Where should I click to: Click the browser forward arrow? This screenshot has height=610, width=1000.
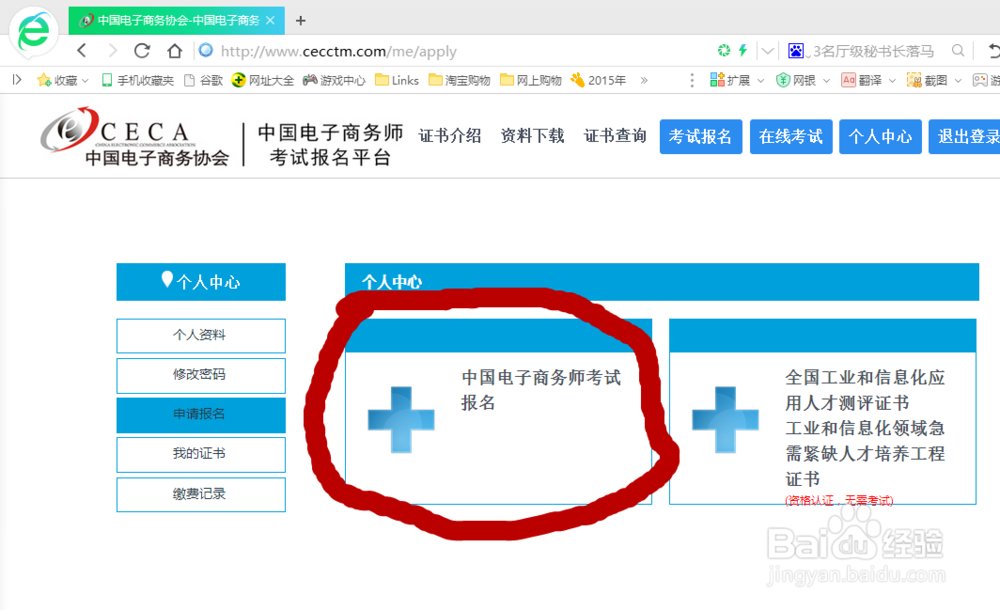coord(112,50)
